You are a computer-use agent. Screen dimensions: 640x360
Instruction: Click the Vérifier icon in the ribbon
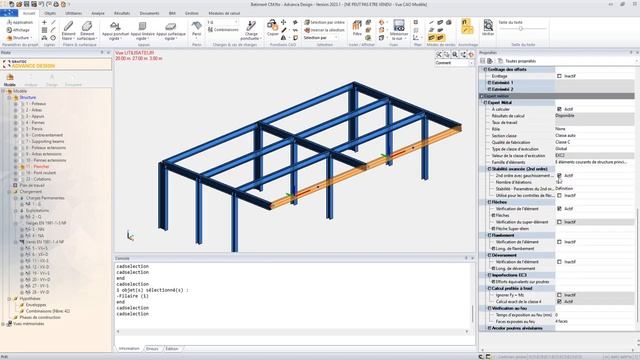488,25
